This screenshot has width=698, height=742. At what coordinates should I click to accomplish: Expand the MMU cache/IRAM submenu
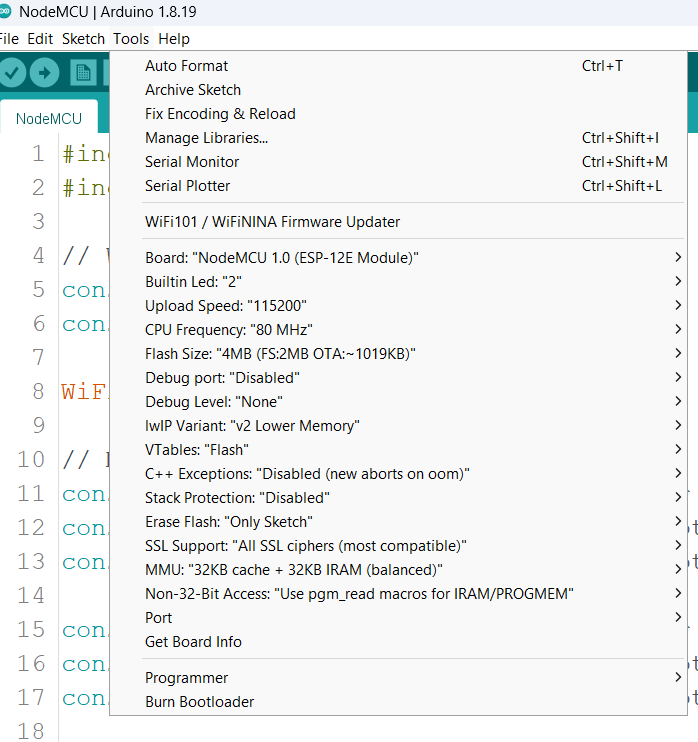point(398,570)
